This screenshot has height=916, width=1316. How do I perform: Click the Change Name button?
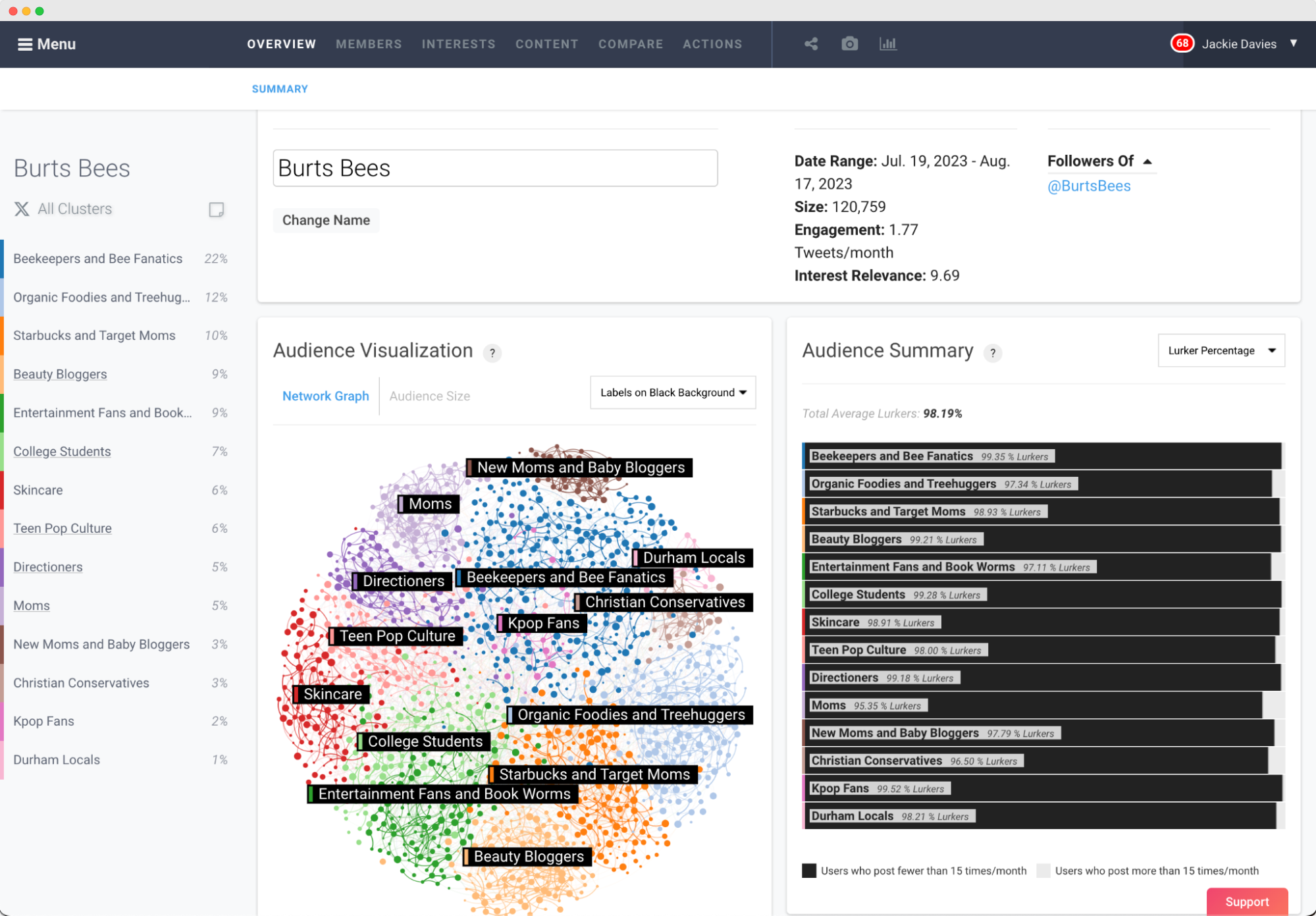click(x=326, y=220)
